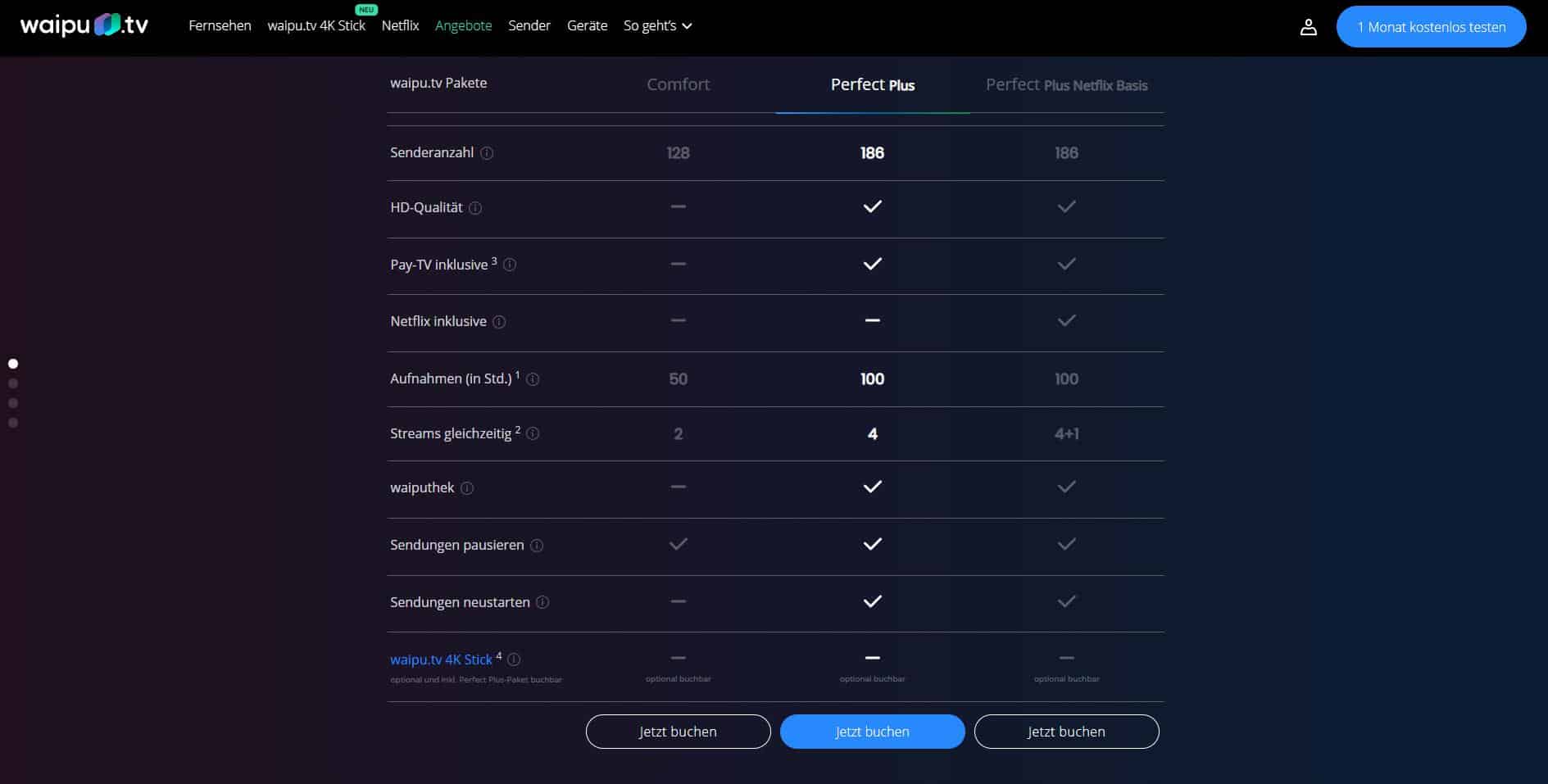Show info icon next to Aufnahmen (in Std.)
Screen dimensions: 1548x784
pyautogui.click(x=533, y=379)
